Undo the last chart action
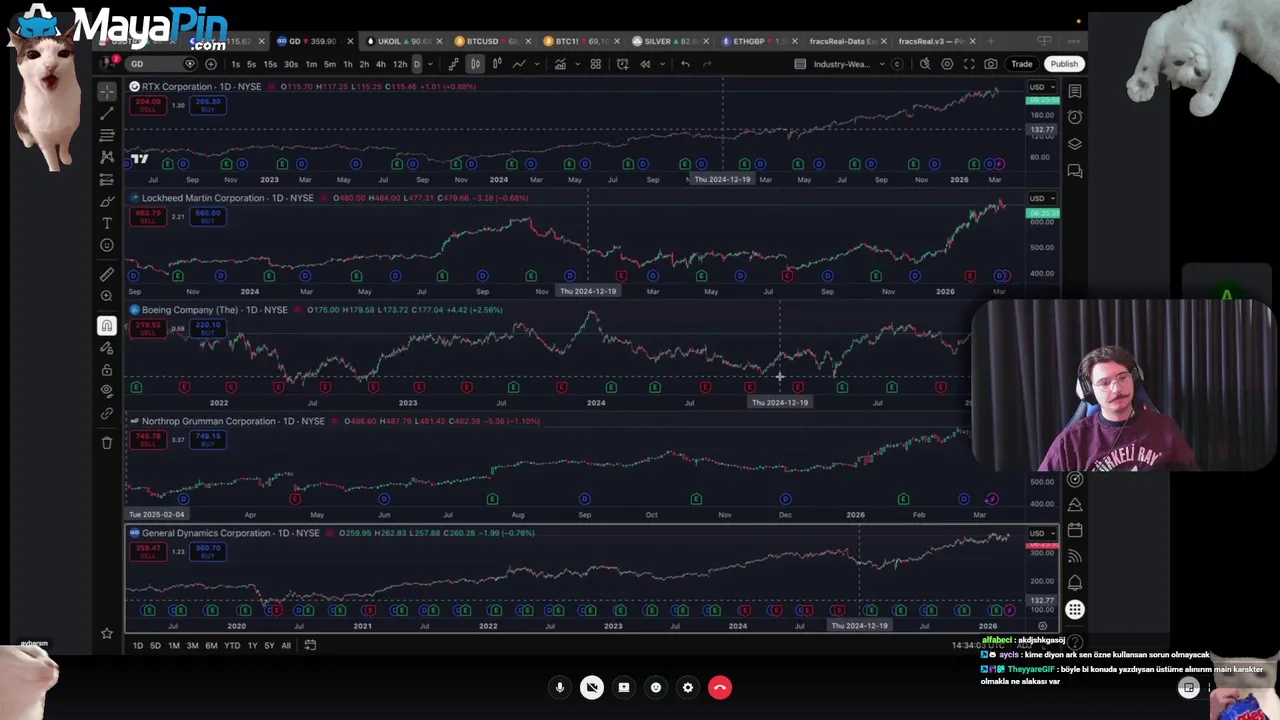 point(685,64)
